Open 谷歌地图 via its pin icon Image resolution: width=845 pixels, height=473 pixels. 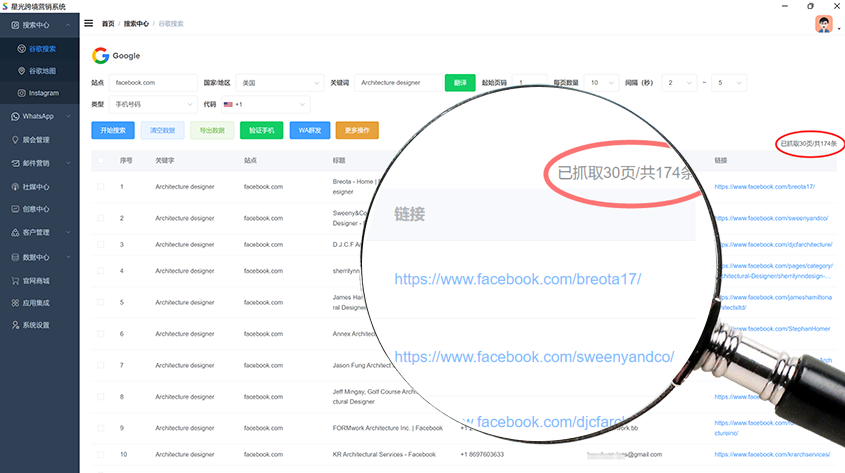(x=22, y=71)
